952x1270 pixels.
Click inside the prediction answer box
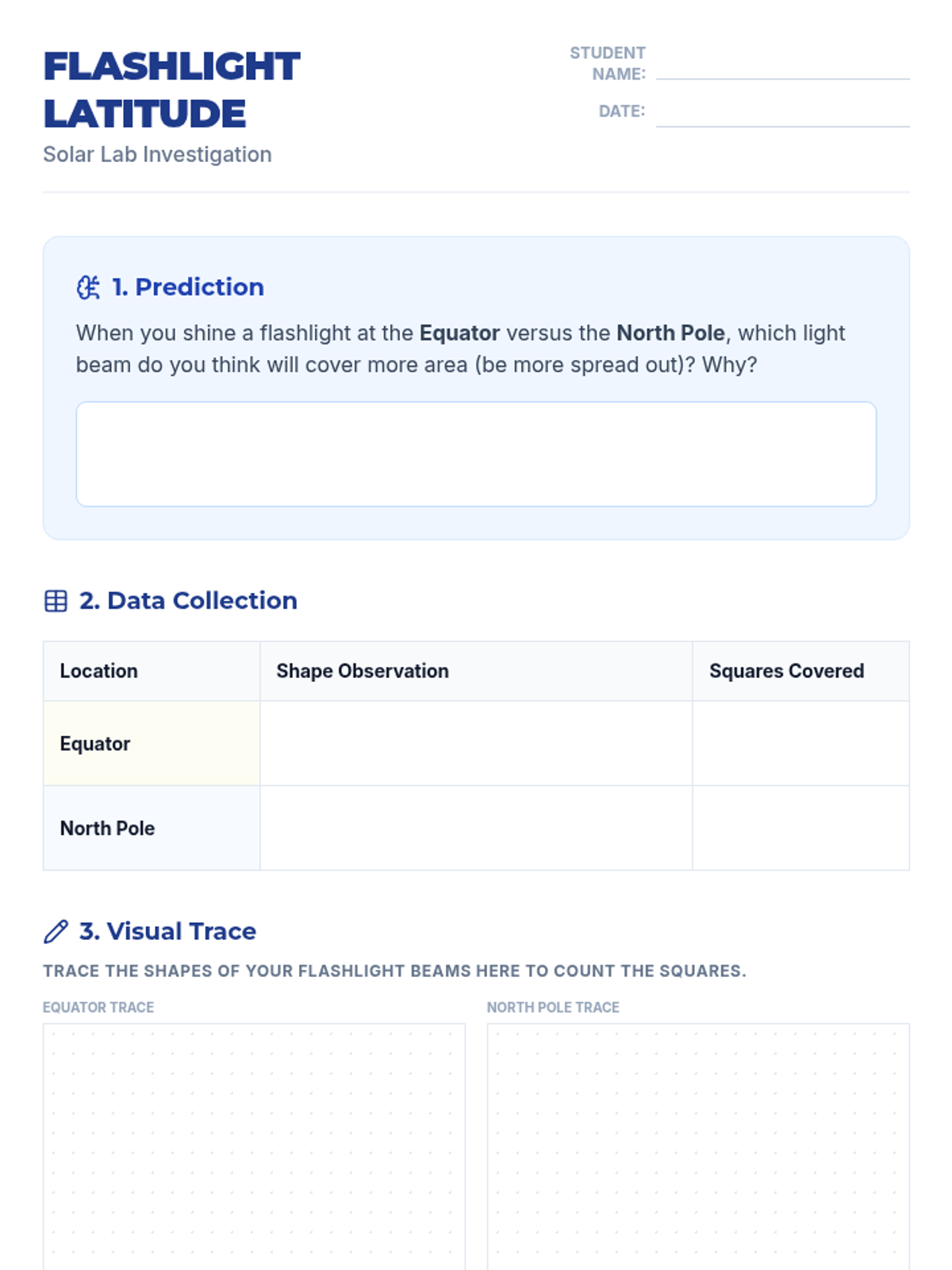(476, 454)
